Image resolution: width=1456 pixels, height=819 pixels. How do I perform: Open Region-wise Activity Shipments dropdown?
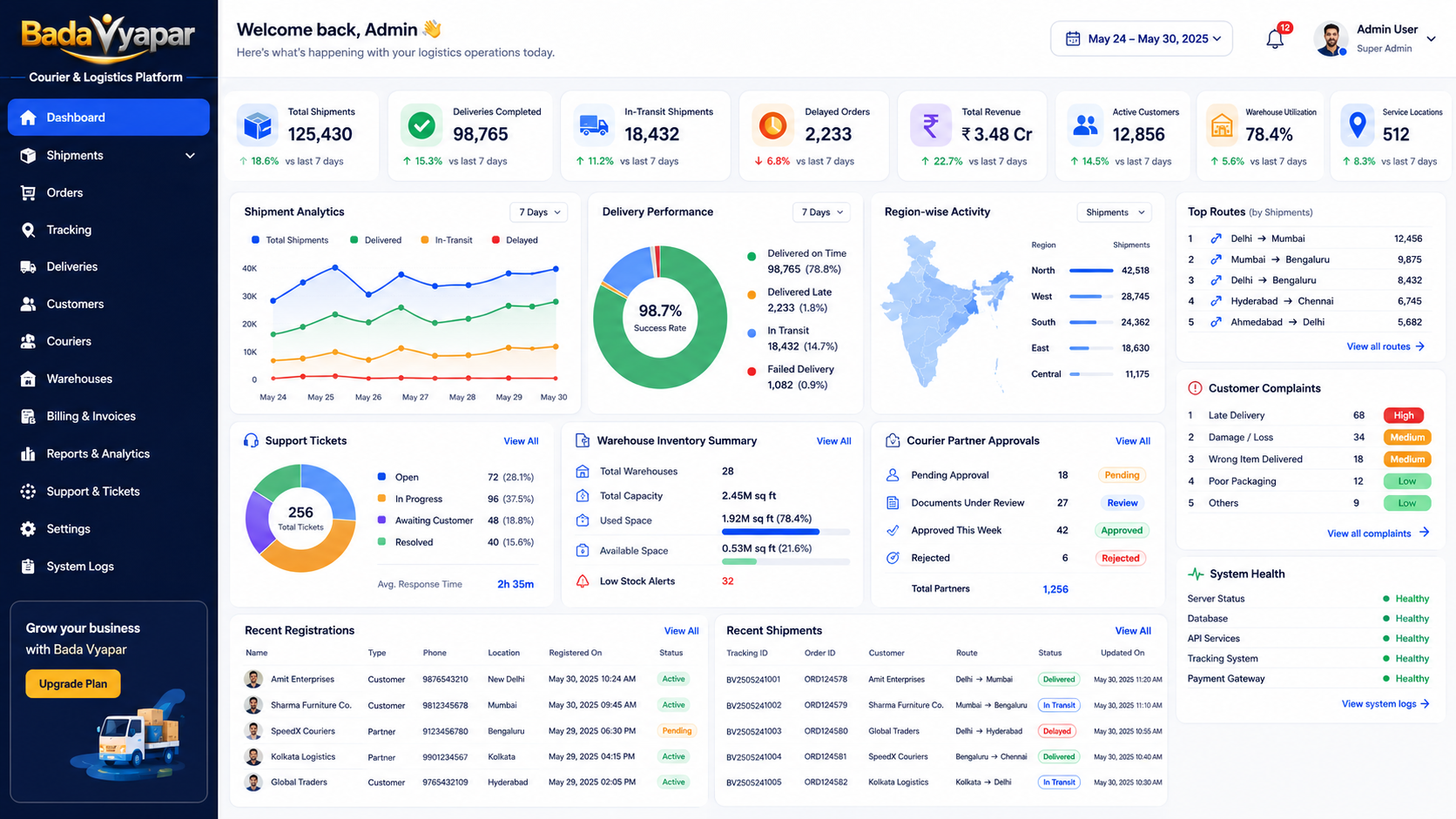pyautogui.click(x=1114, y=212)
